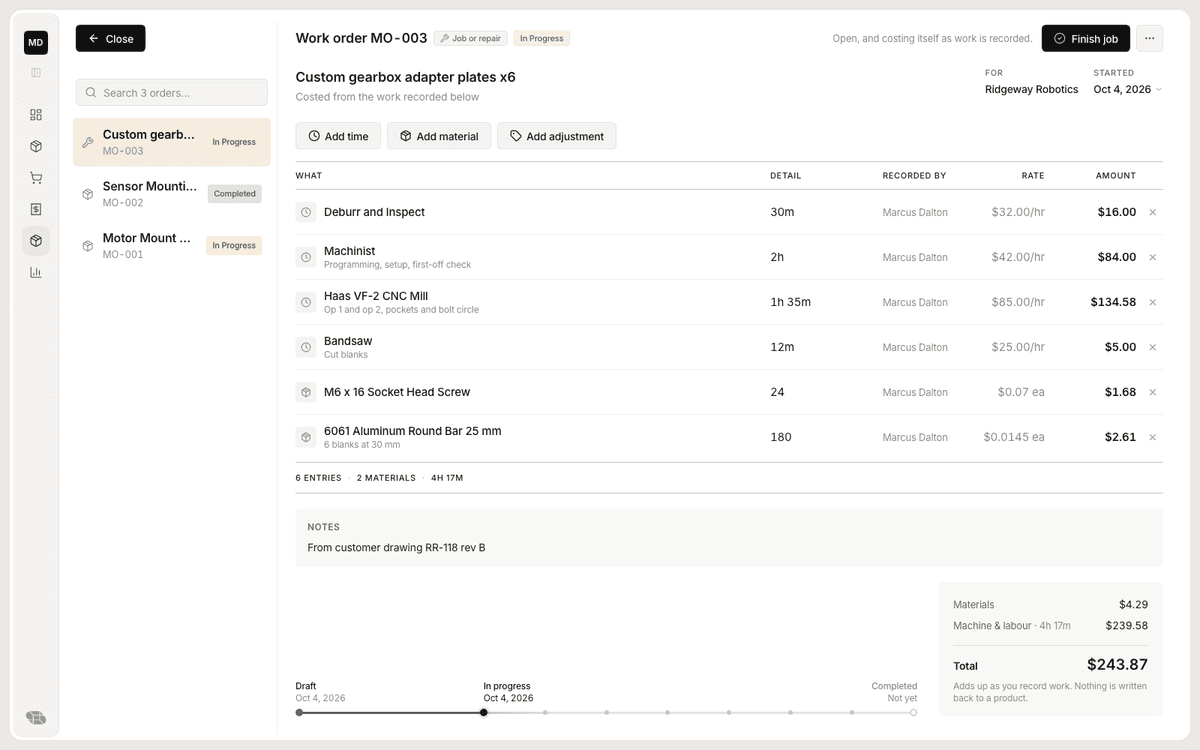Click the magnifier icon in order search
This screenshot has height=750, width=1200.
91,93
